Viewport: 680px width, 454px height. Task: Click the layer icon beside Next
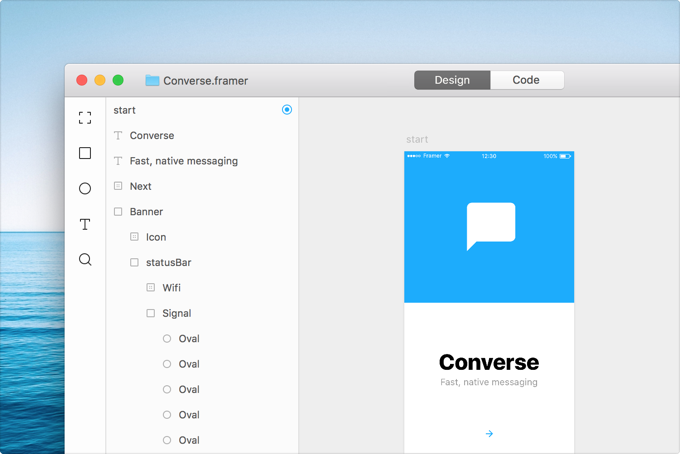tap(118, 186)
